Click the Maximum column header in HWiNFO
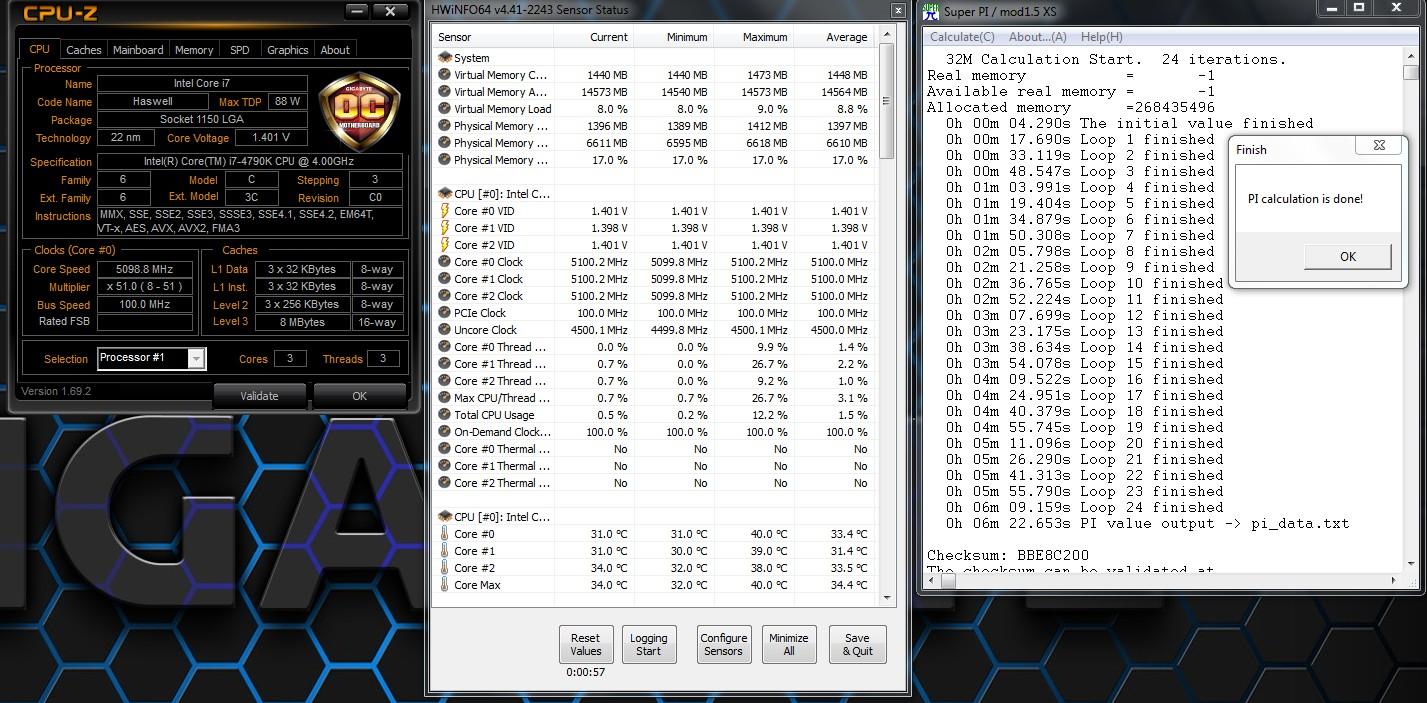The image size is (1427, 703). [752, 37]
